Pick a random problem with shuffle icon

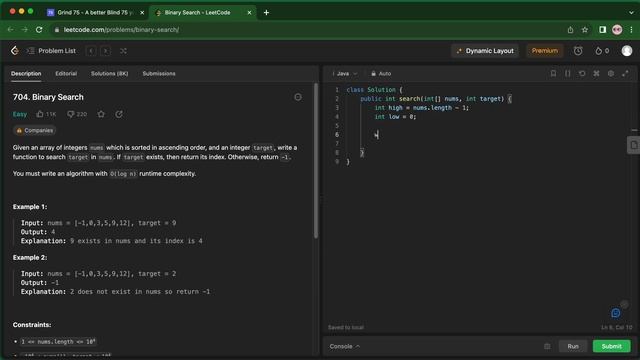click(x=123, y=51)
